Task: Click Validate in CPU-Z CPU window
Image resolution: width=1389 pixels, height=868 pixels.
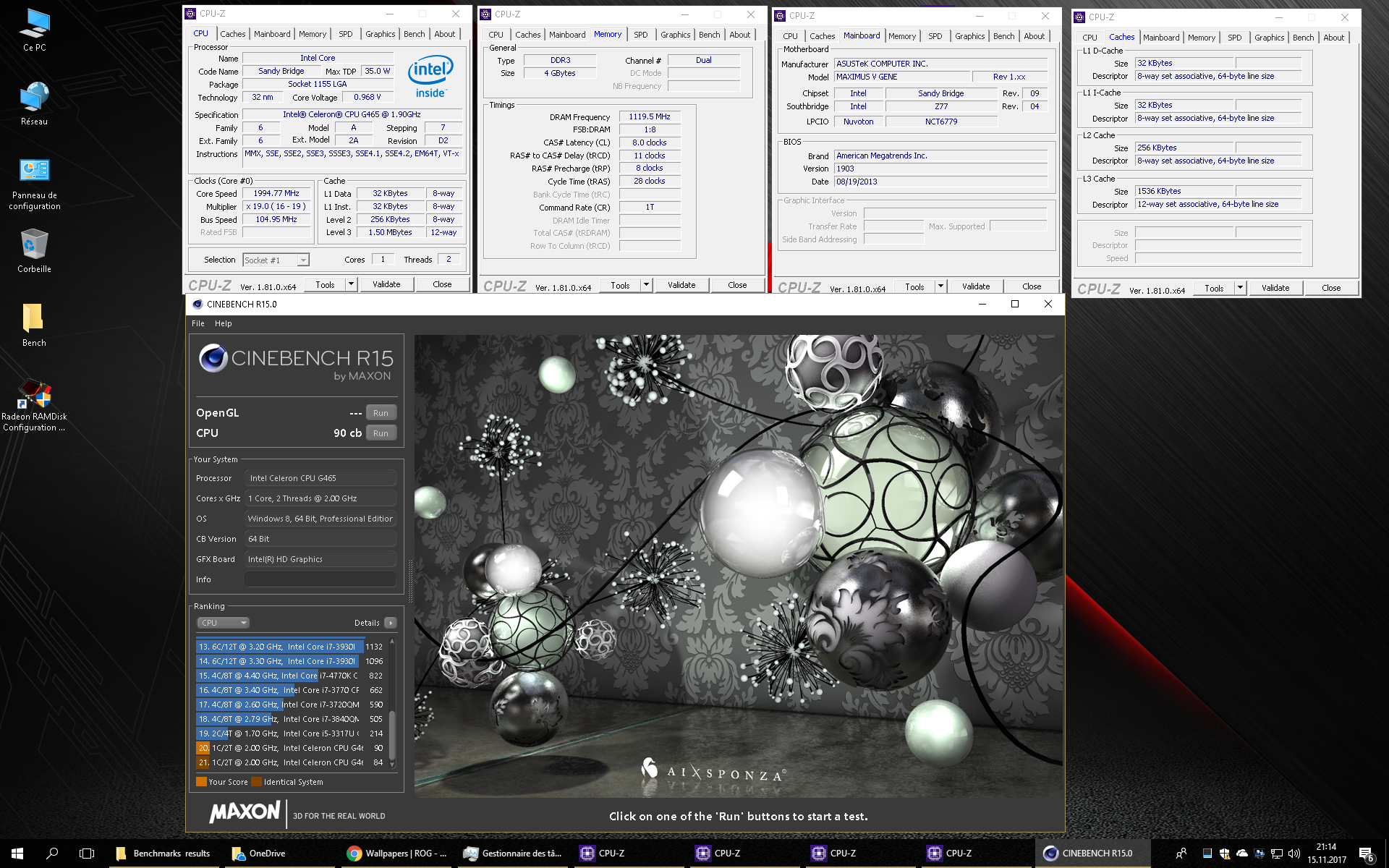Action: [x=386, y=284]
